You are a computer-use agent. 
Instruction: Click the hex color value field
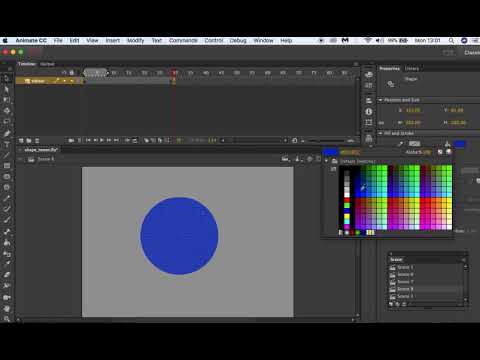click(x=349, y=153)
